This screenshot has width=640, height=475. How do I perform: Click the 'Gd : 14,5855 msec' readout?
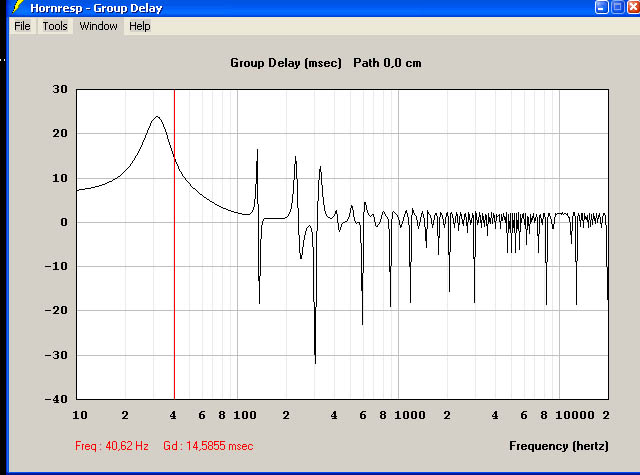(208, 446)
